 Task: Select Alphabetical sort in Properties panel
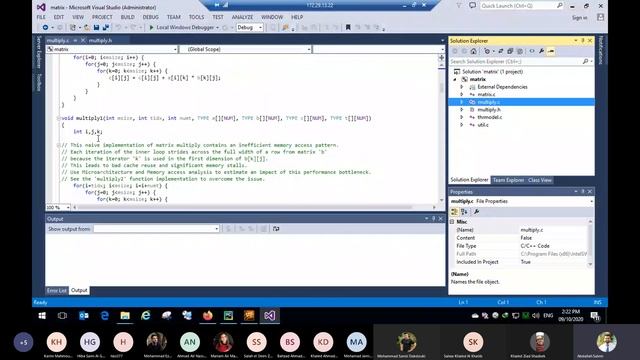point(464,211)
